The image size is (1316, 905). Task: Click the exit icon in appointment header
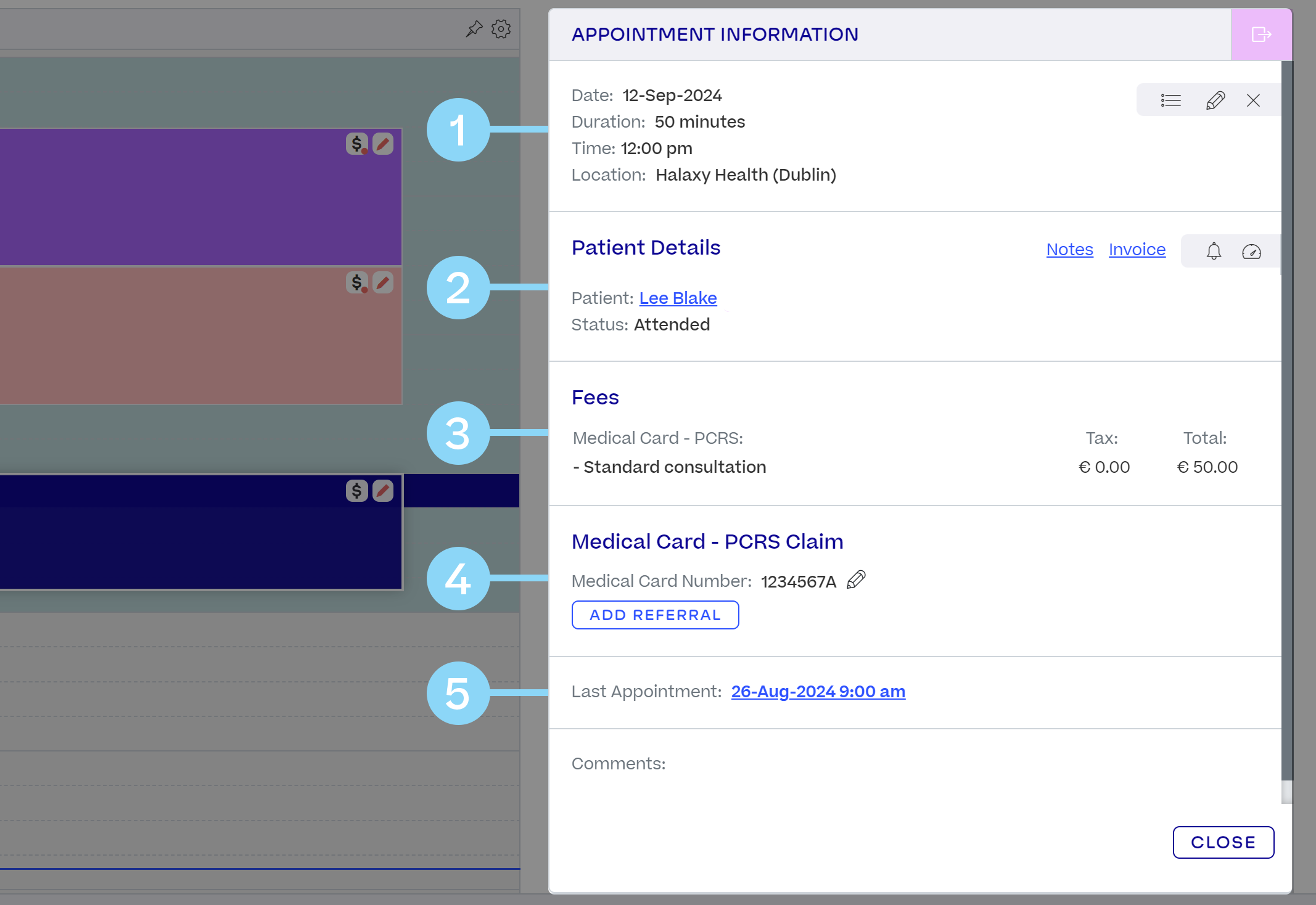point(1261,35)
